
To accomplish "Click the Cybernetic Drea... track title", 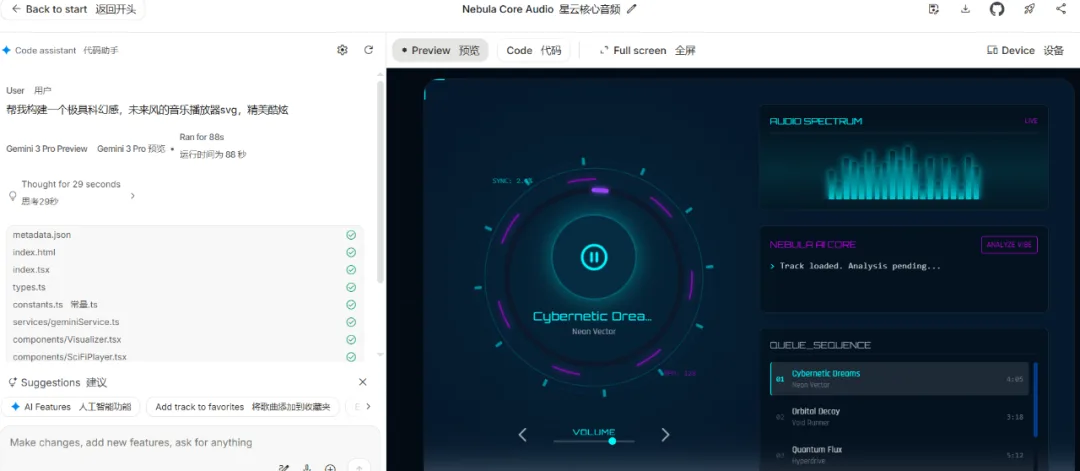I will (x=592, y=317).
